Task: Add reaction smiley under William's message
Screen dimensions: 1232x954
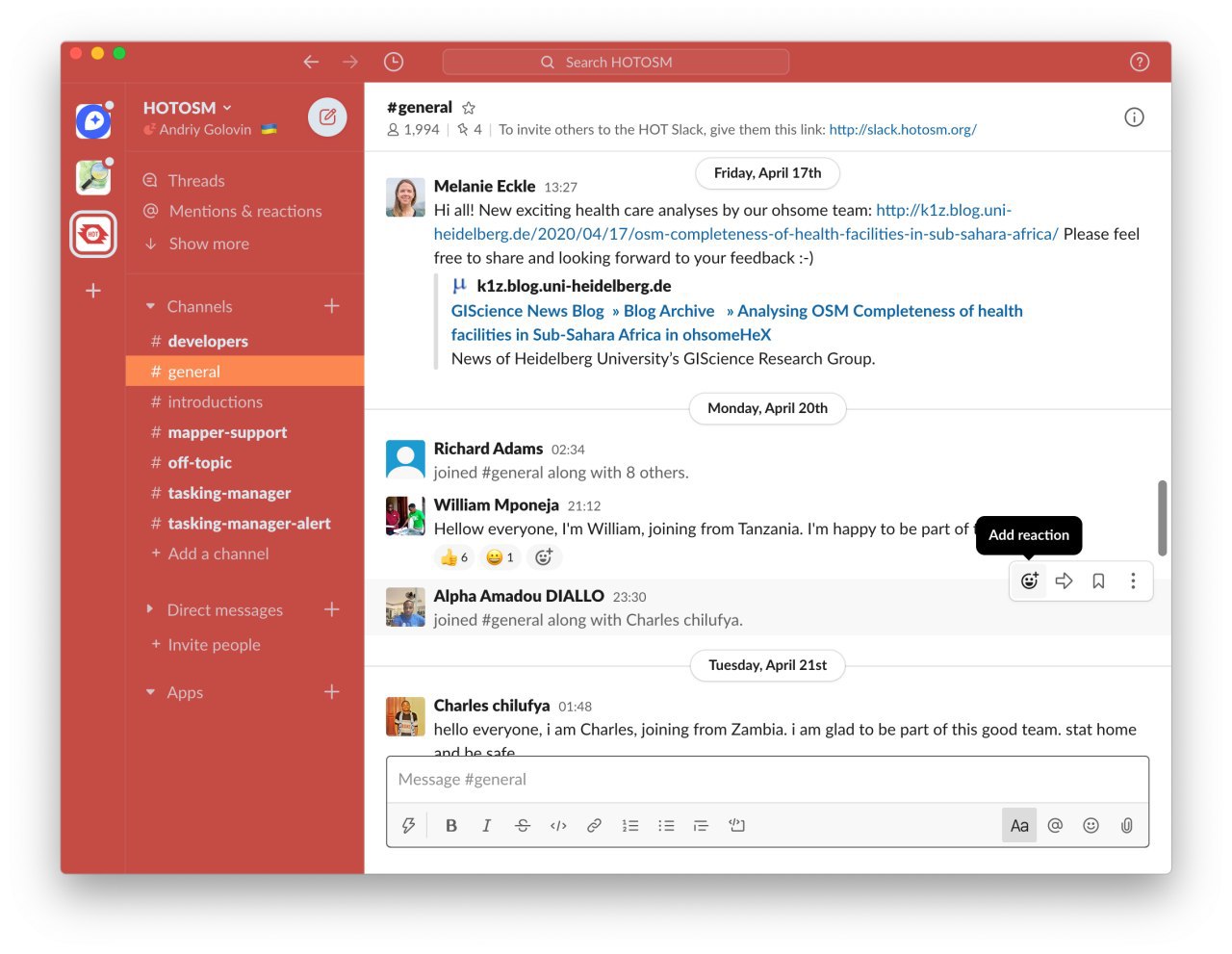Action: click(x=544, y=556)
